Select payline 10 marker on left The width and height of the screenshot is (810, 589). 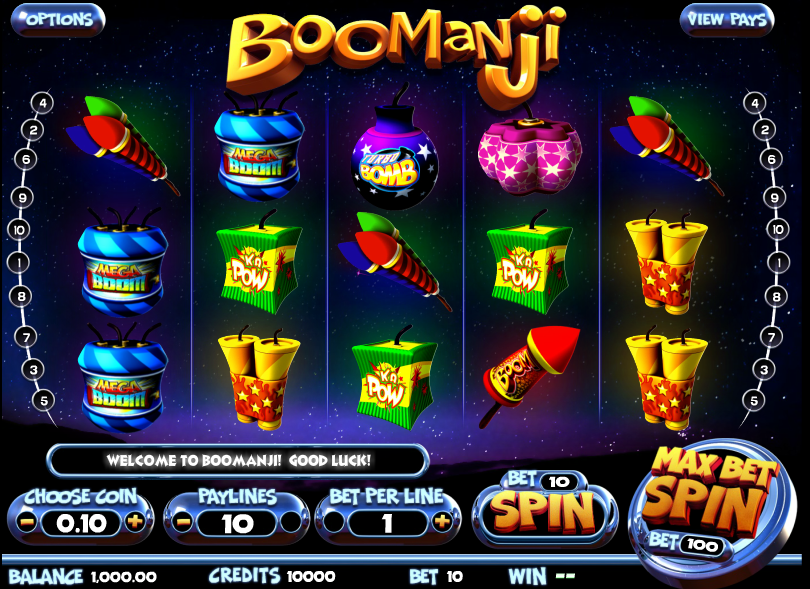pyautogui.click(x=19, y=230)
